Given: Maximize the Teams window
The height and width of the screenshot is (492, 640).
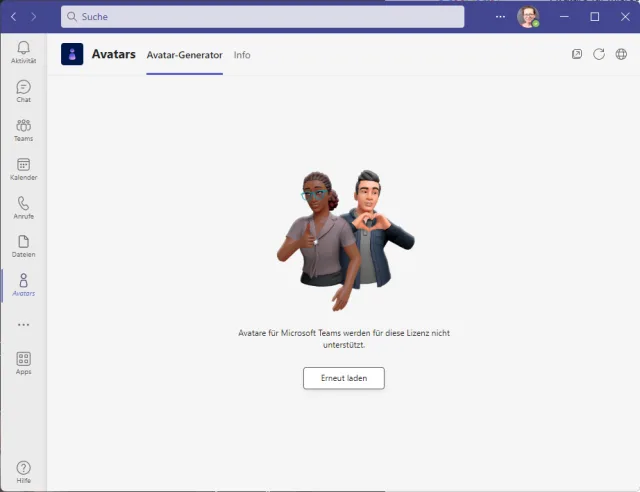Looking at the screenshot, I should (x=595, y=17).
